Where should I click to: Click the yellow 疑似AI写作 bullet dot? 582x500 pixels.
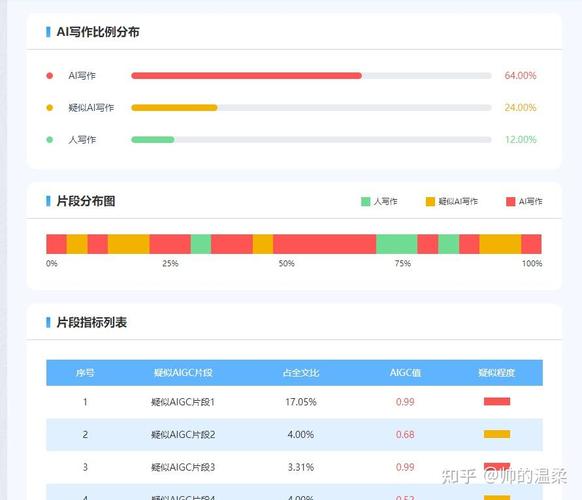(49, 108)
